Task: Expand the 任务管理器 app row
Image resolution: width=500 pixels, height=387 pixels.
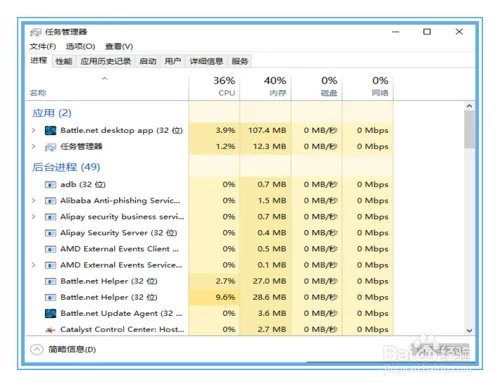Action: pos(34,146)
